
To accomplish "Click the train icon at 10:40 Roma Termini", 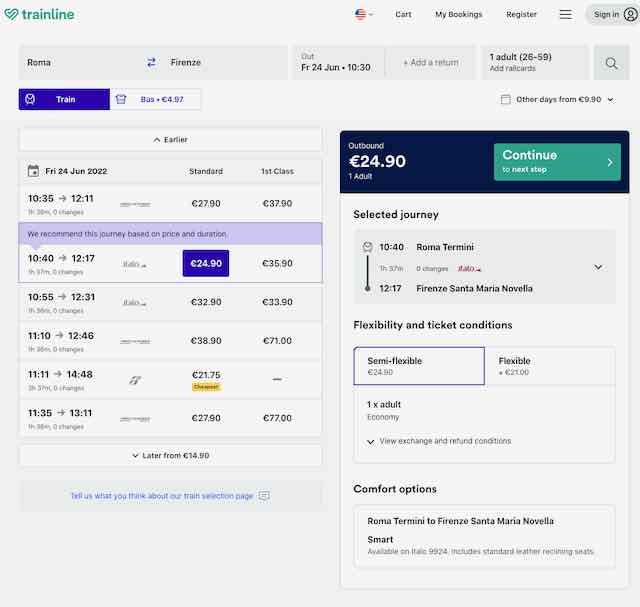I will [x=367, y=247].
